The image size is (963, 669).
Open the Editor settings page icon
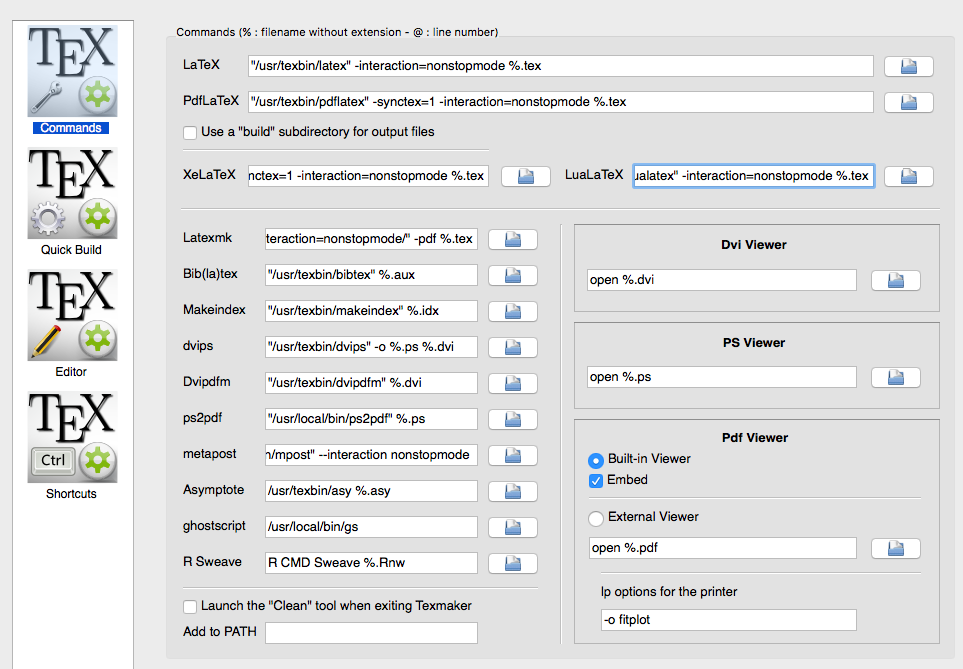[x=72, y=315]
